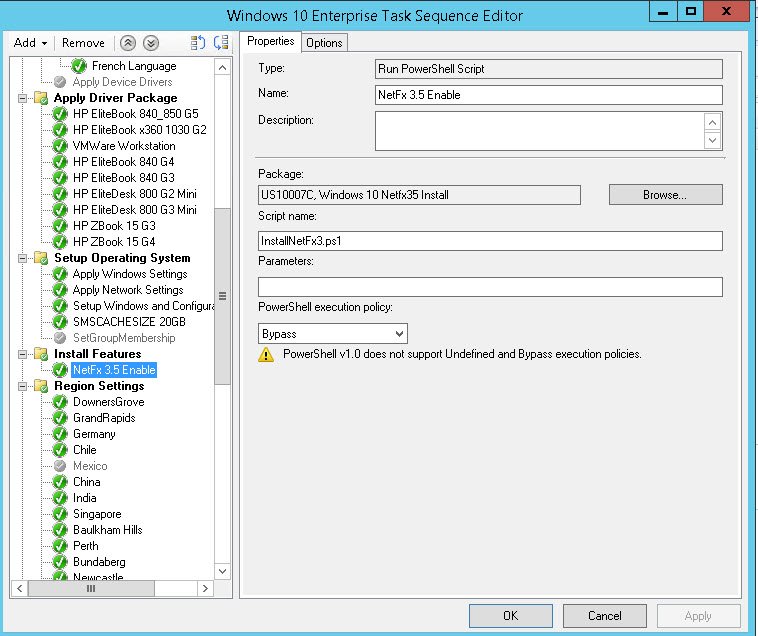Click into the Description text box
Screen dimensions: 758x636
pyautogui.click(x=539, y=131)
